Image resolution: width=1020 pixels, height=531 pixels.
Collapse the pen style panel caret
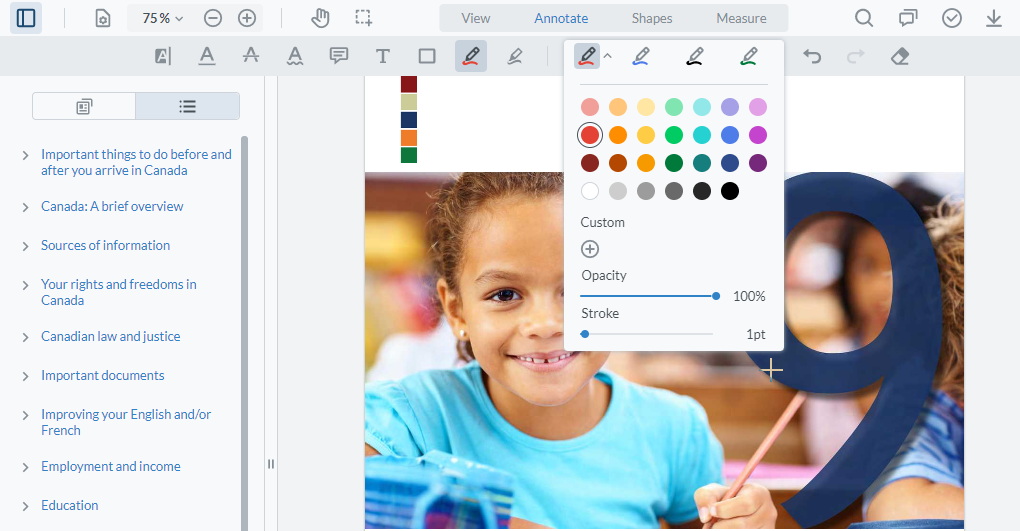tap(608, 57)
